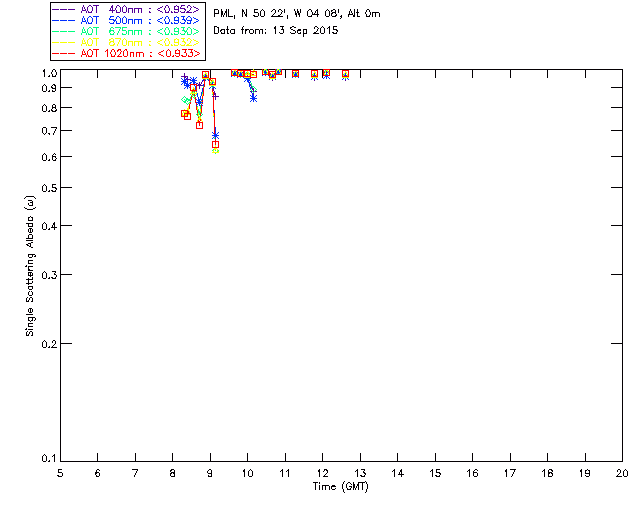Click the blue asterisk data point near 0.68
This screenshot has height=512, width=640.
(x=216, y=135)
